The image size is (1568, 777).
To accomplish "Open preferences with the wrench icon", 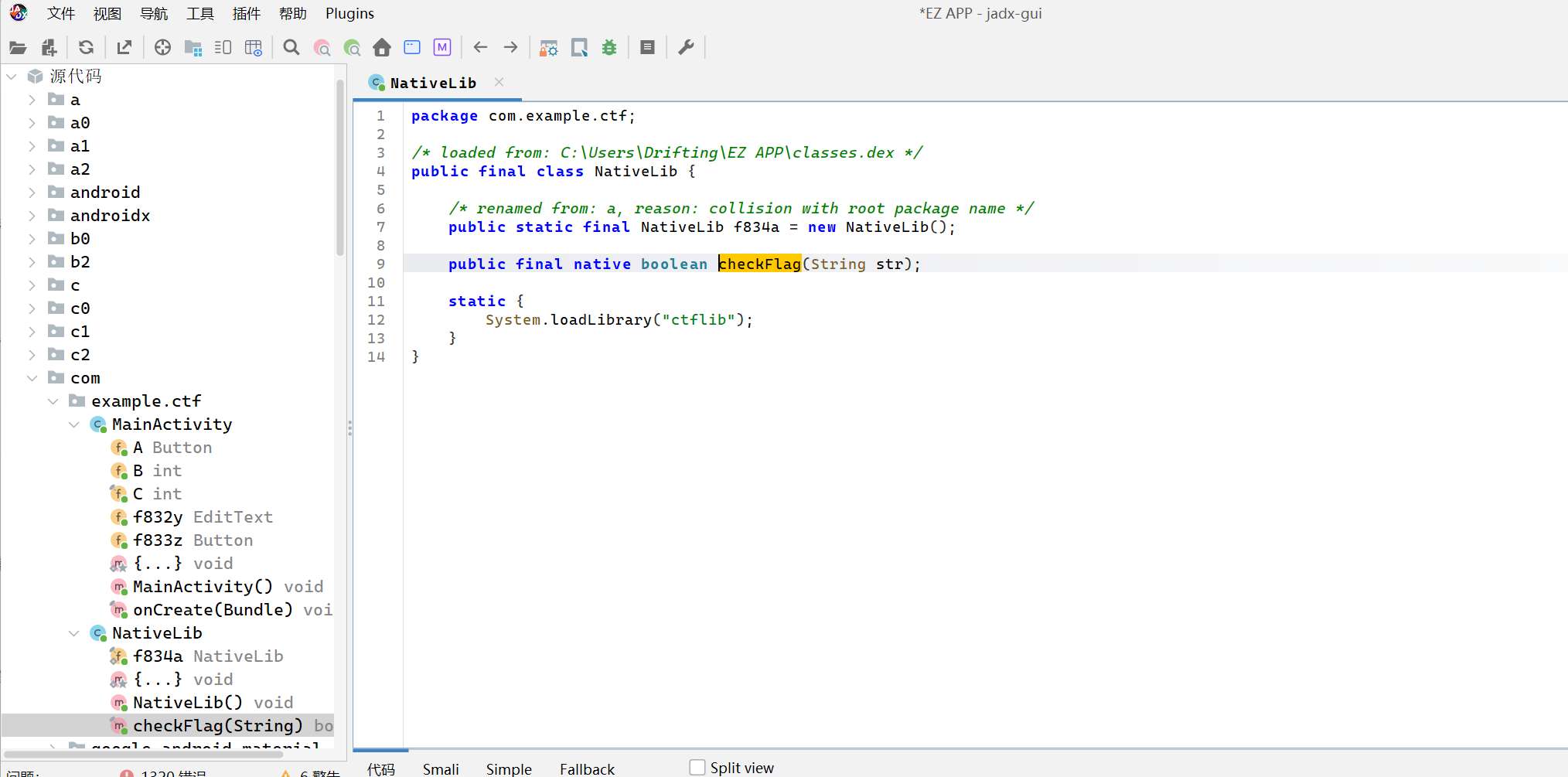I will point(686,47).
